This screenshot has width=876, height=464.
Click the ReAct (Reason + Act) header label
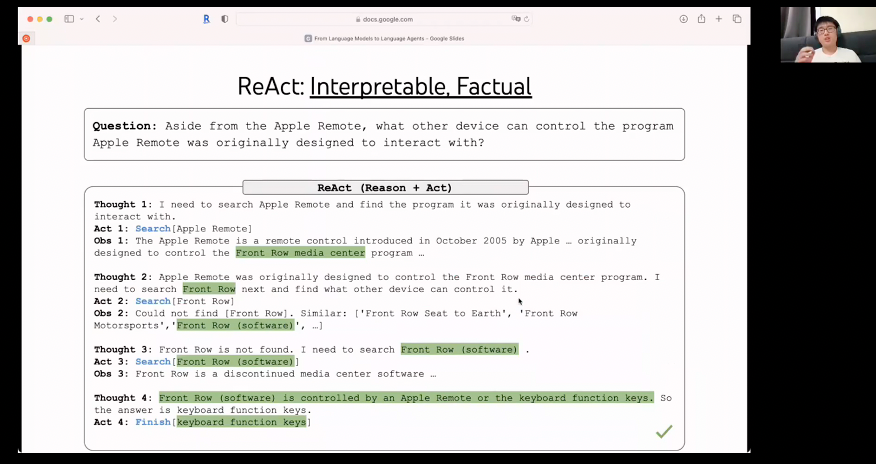[385, 188]
